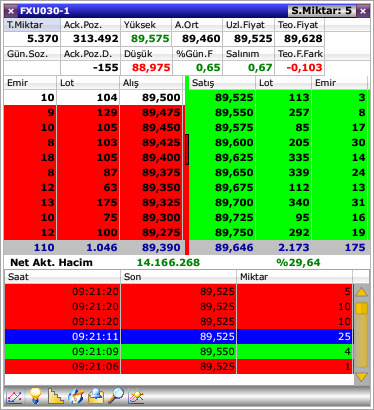Select the highlighted 09:21:11 trade row
The width and height of the screenshot is (374, 410).
179,337
